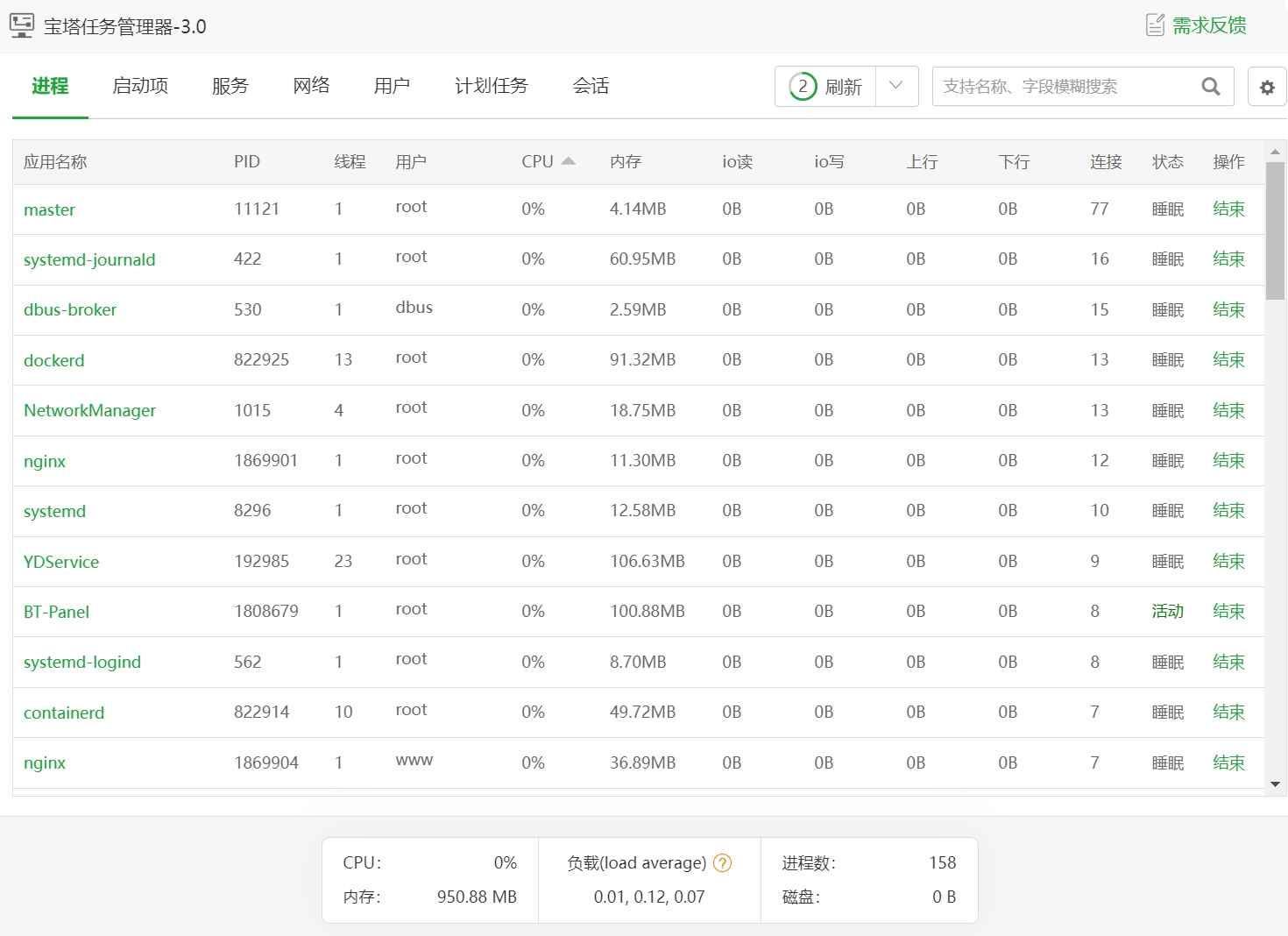Image resolution: width=1288 pixels, height=936 pixels.
Task: Click the feedback notepad icon
Action: [1155, 25]
